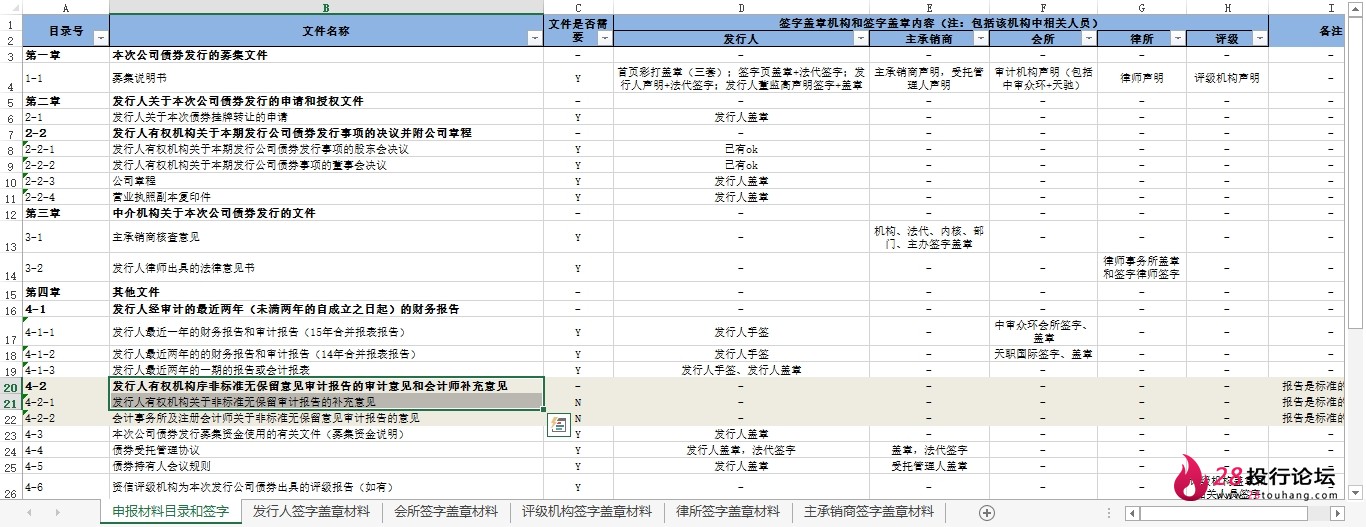Screen dimensions: 1366x527
Task: Select the cell 评级机构声明
Action: tap(1226, 77)
